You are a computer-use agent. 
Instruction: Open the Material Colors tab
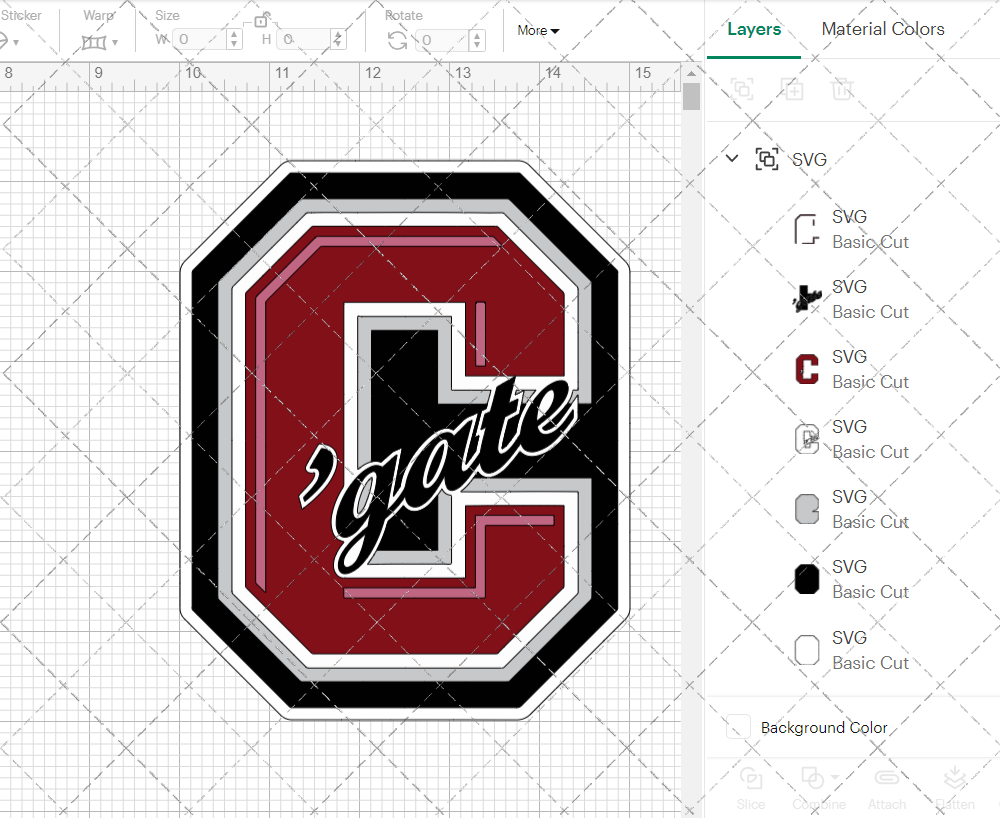coord(883,29)
